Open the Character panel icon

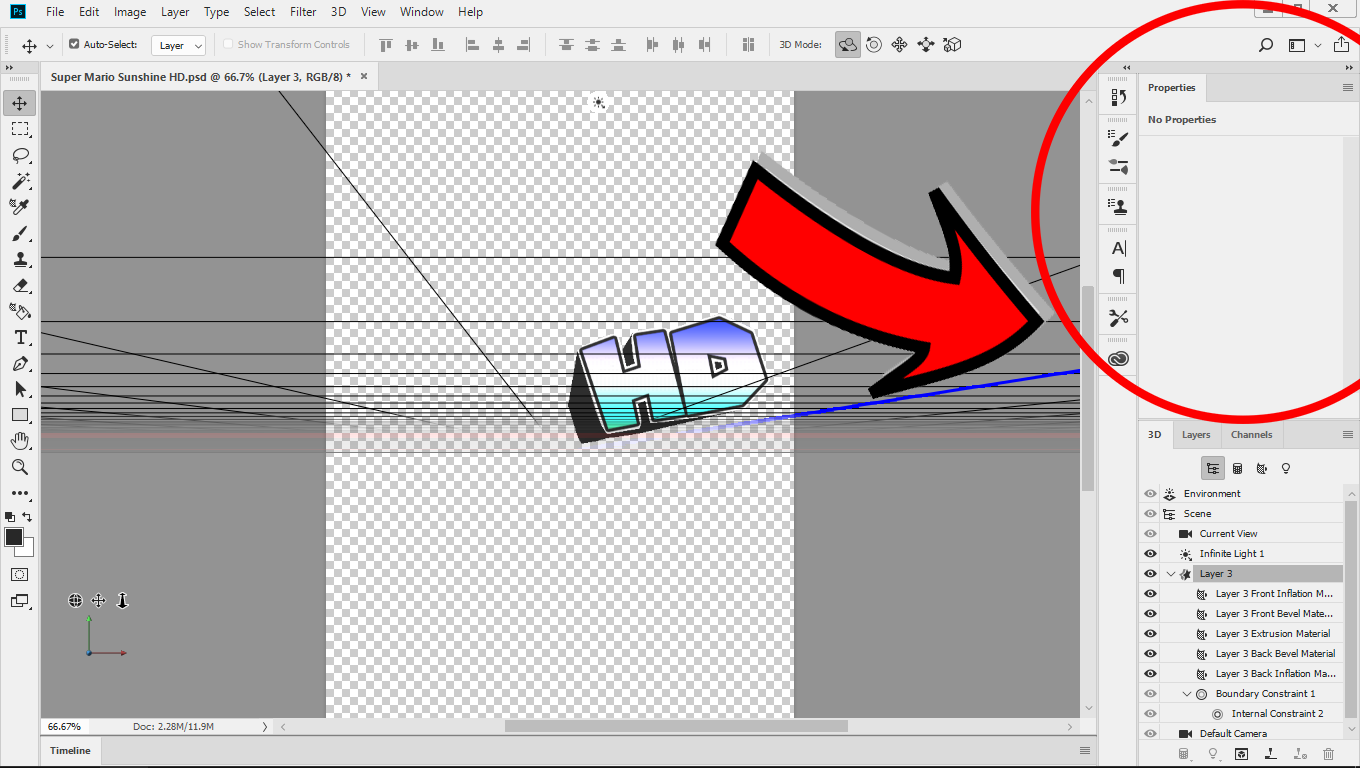[x=1119, y=249]
